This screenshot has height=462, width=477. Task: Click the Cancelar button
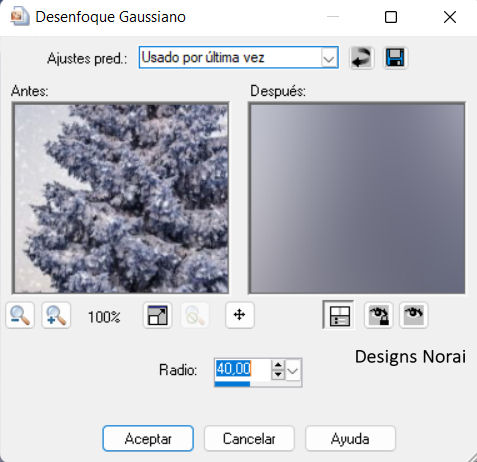click(249, 438)
